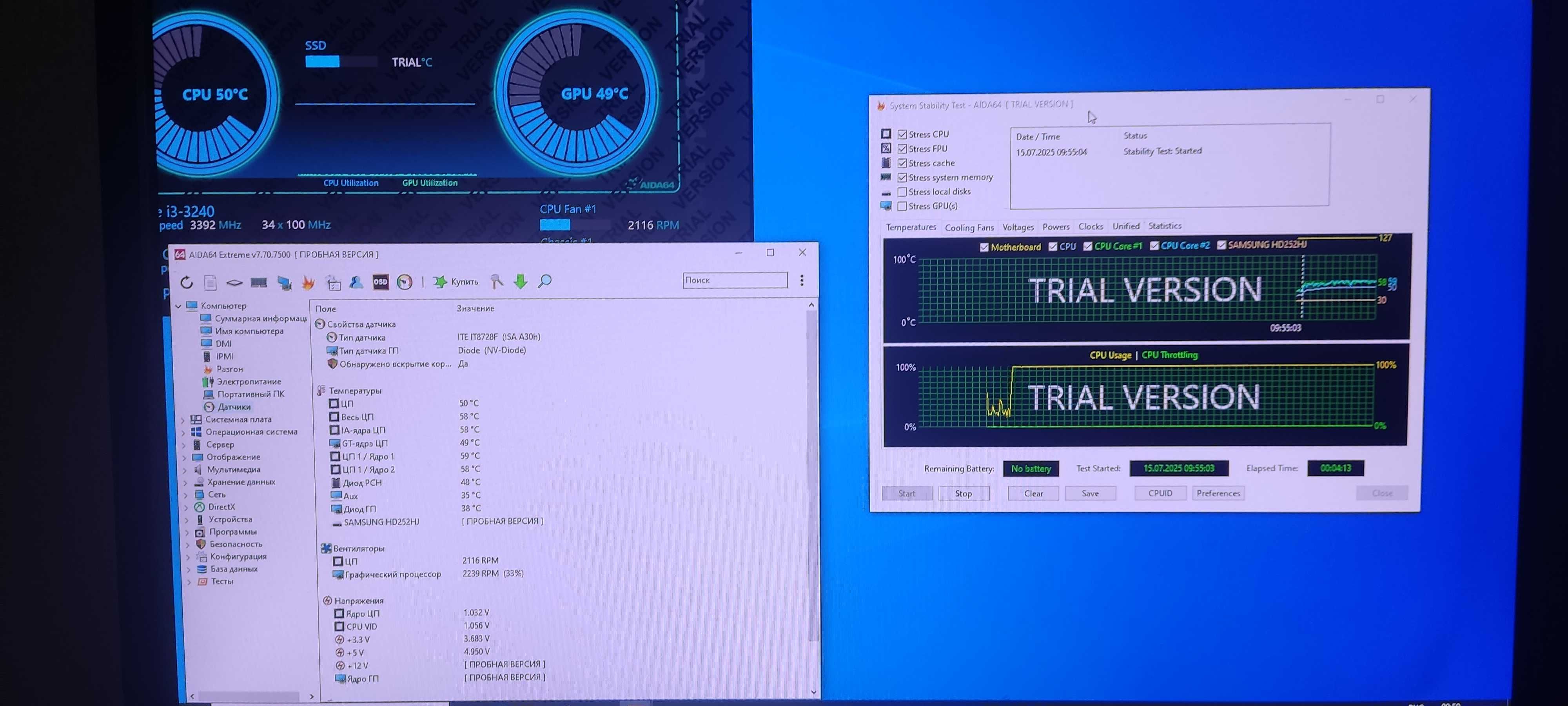Expand the Системная плата tree node
The height and width of the screenshot is (706, 1568).
point(183,420)
